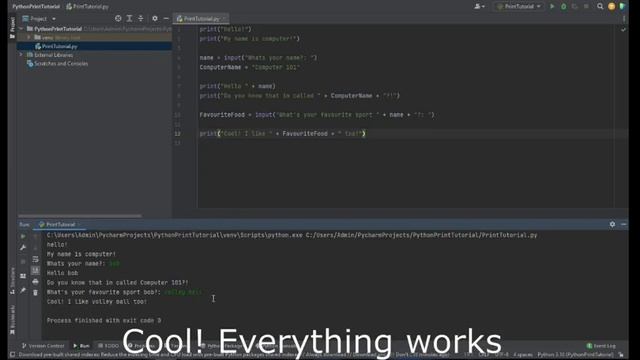Click the wrench icon in Run panel
The image size is (640, 360).
tap(23, 248)
